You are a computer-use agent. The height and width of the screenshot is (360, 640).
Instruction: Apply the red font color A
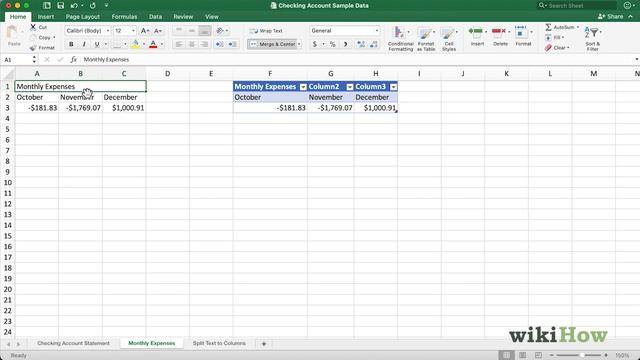click(x=153, y=44)
